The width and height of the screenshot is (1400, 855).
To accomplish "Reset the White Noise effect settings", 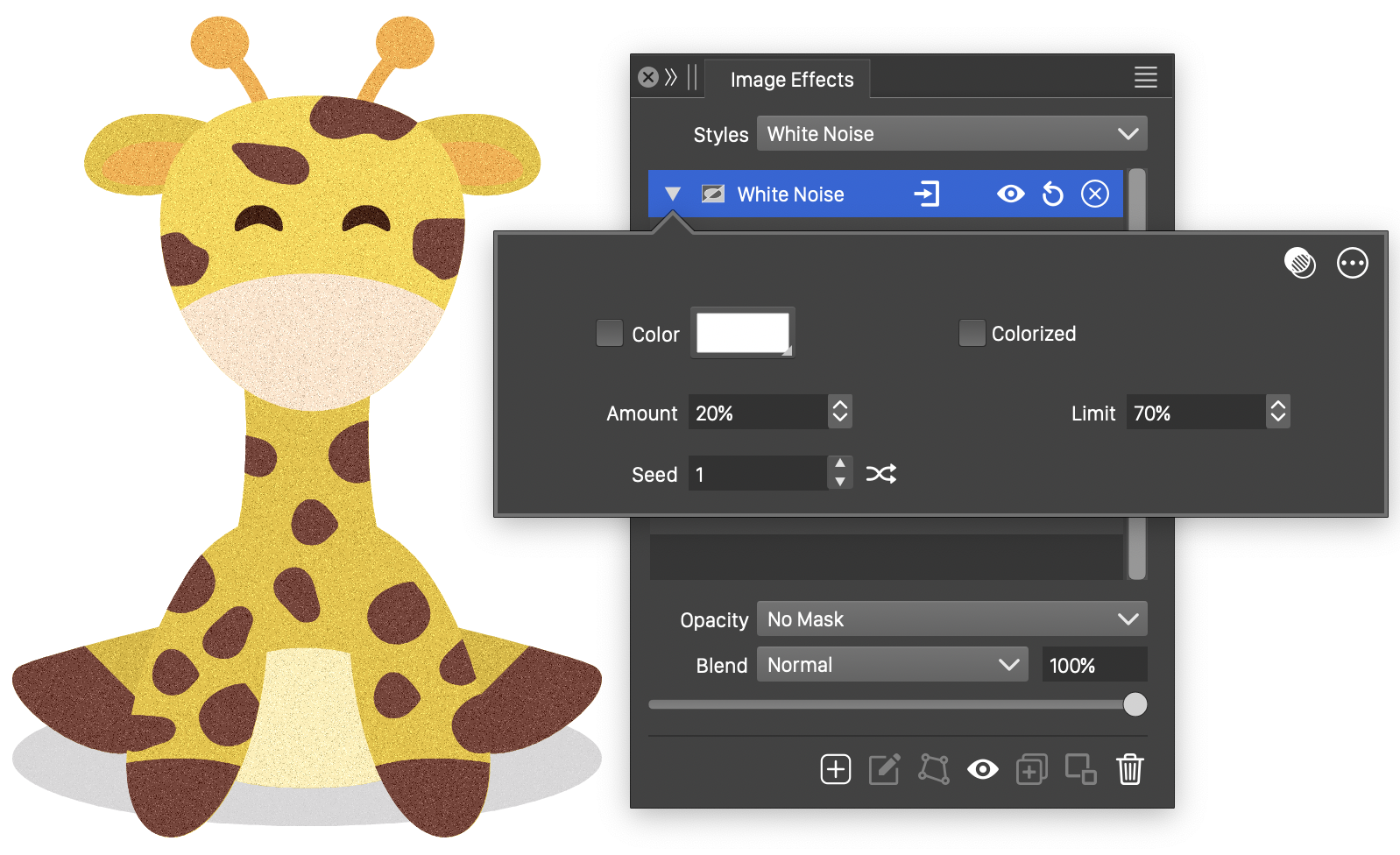I will coord(1052,194).
